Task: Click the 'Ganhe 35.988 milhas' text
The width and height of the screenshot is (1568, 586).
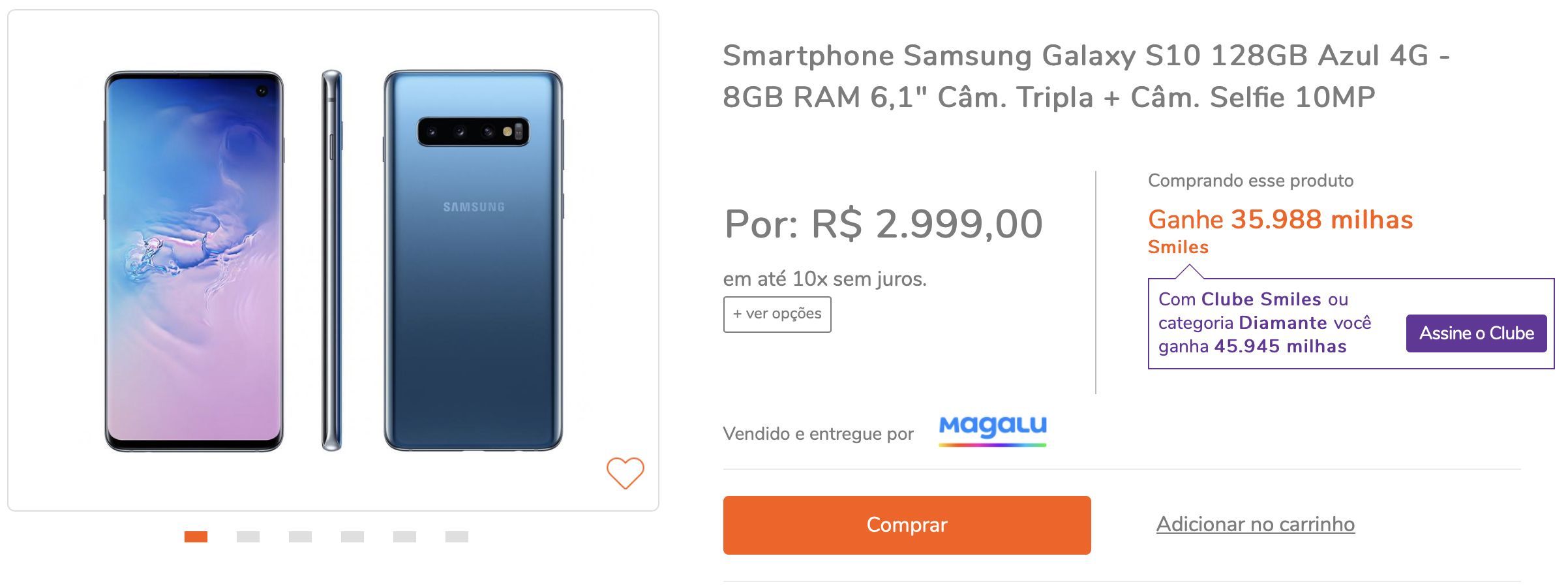Action: (x=1280, y=220)
